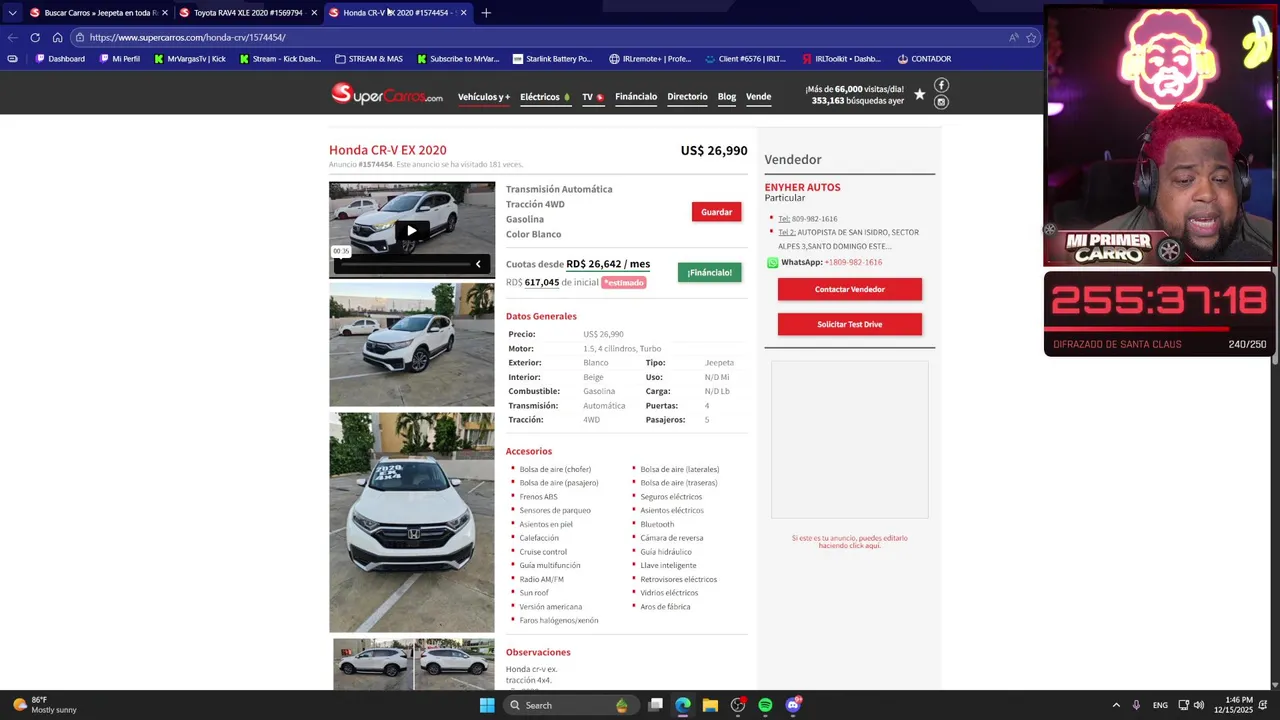Open the Facebook icon in the header
Screen dimensions: 1280x720
pos(941,85)
